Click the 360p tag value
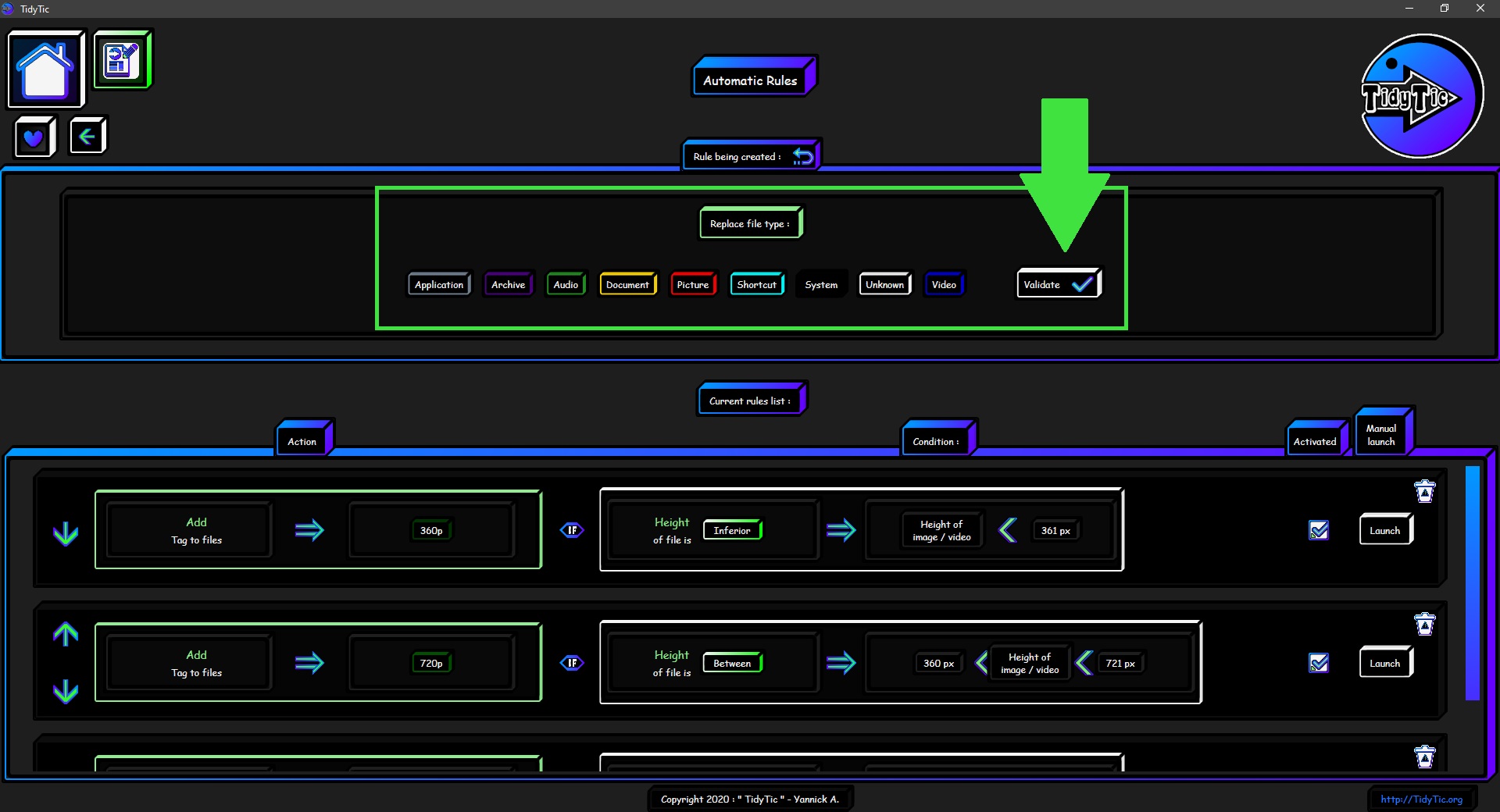This screenshot has height=812, width=1500. pos(431,530)
